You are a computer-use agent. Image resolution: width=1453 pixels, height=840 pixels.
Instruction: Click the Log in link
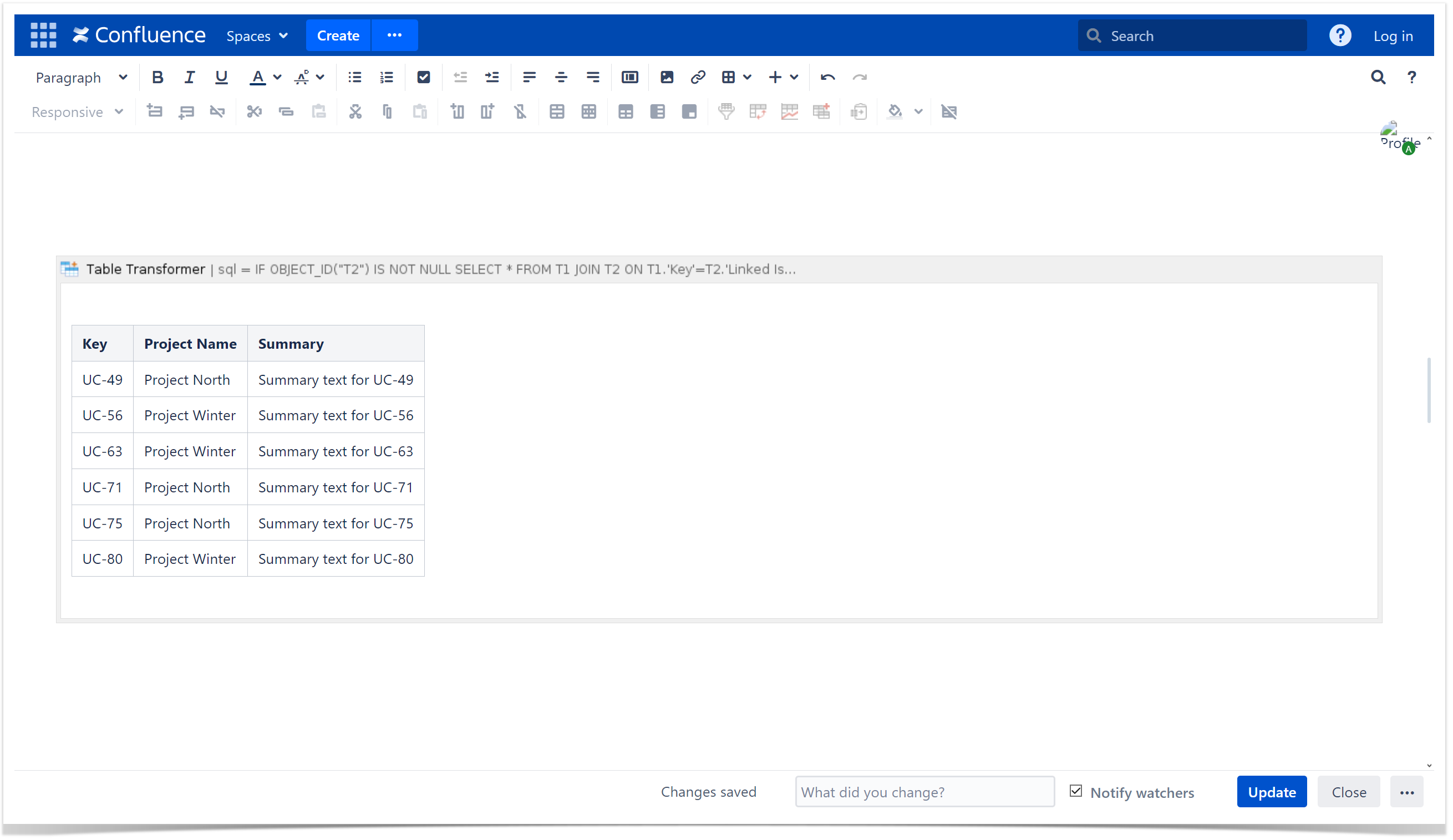click(1393, 35)
